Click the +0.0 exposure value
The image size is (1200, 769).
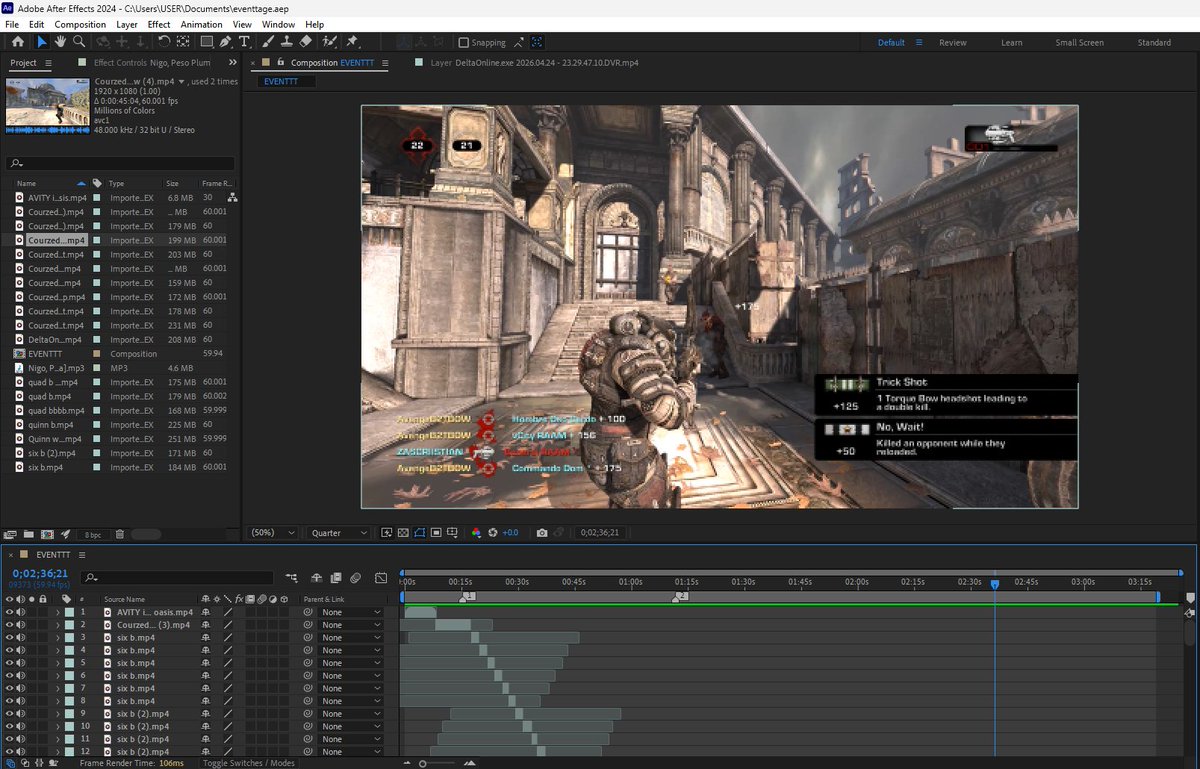point(510,533)
